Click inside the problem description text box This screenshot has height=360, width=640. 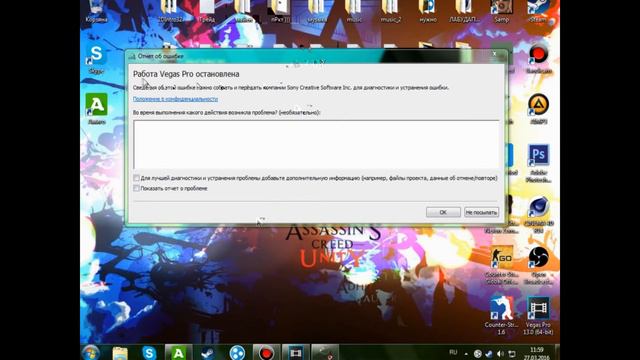click(x=316, y=144)
